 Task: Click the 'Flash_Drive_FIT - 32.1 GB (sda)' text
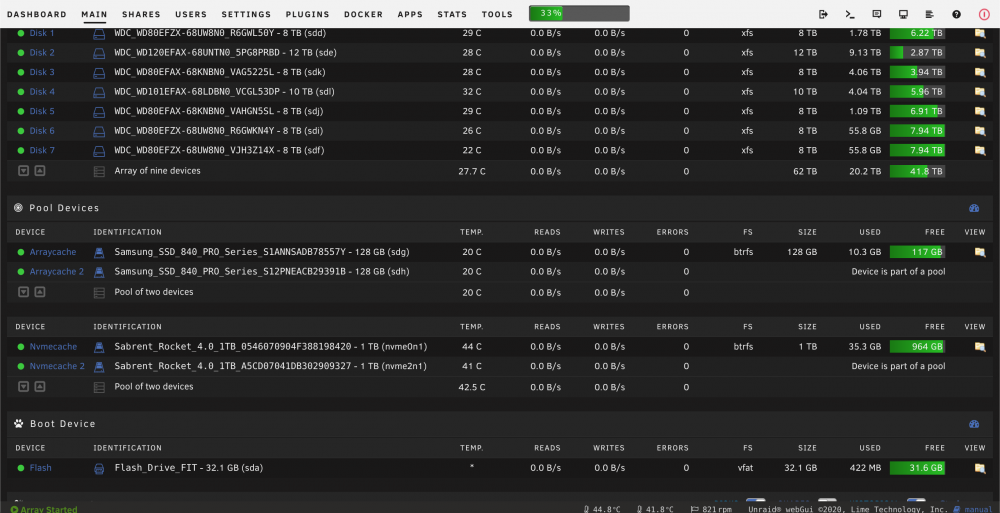[x=189, y=468]
